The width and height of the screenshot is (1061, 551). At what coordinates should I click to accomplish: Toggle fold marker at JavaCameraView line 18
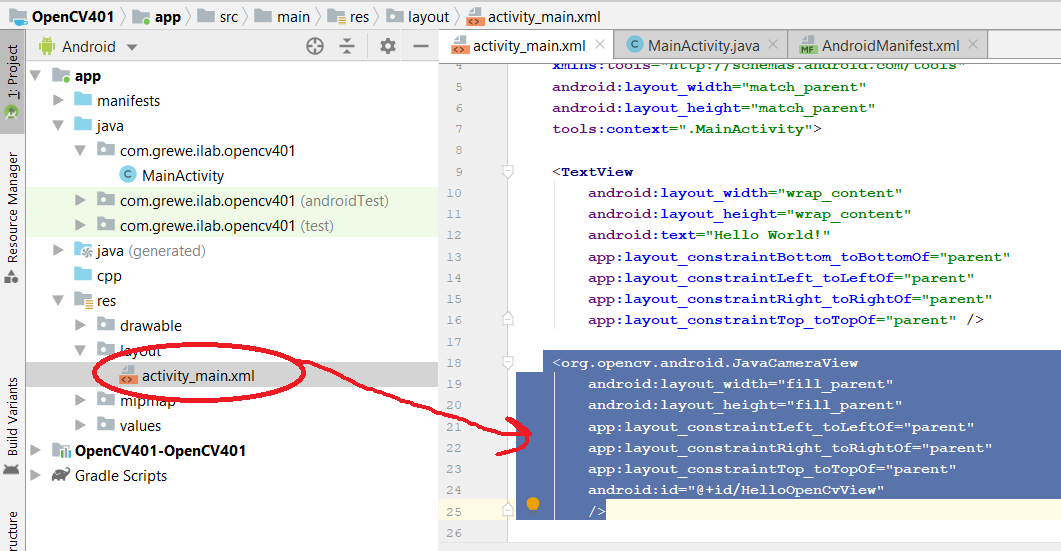[508, 363]
